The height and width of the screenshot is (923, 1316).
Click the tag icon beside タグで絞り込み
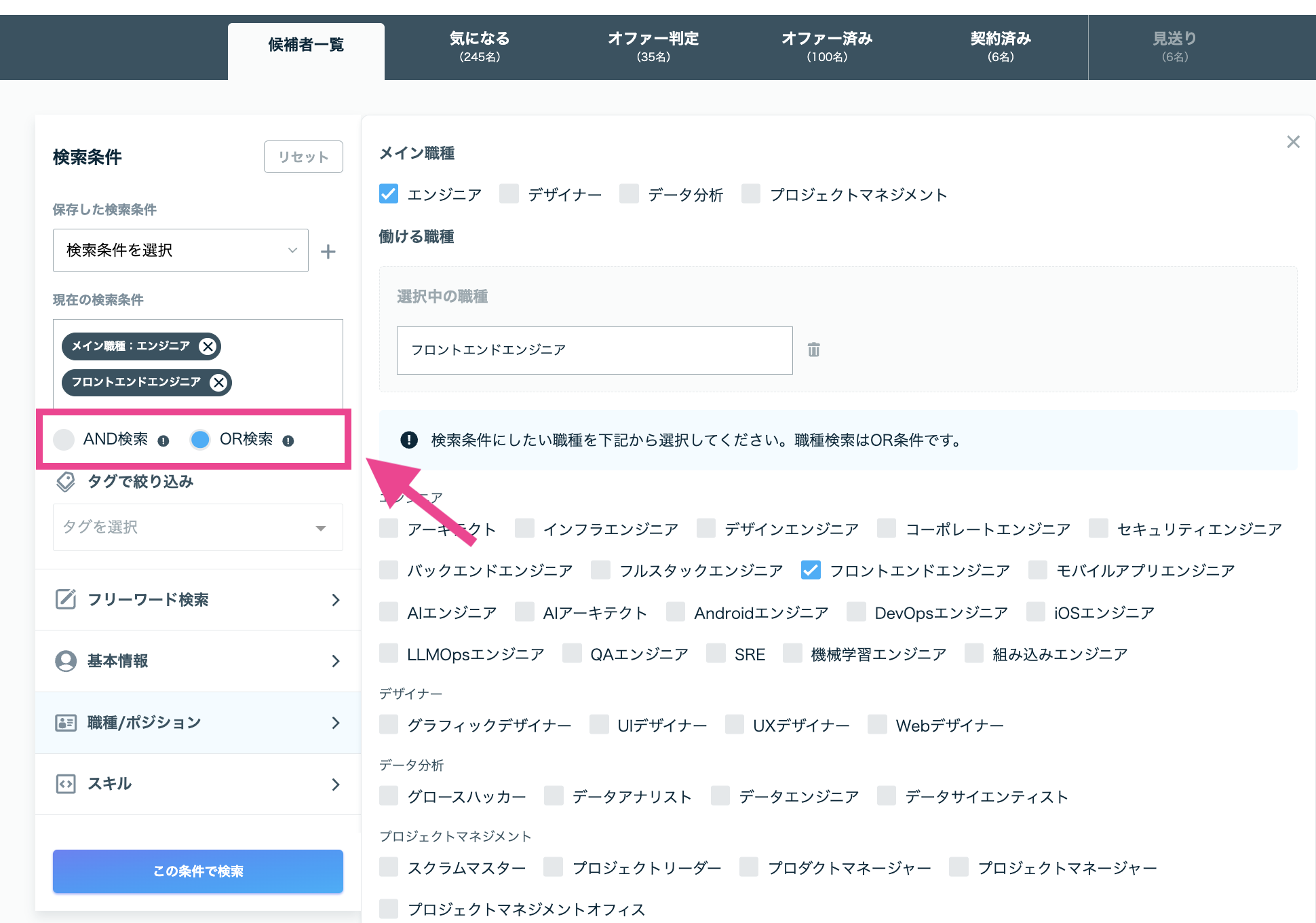[x=65, y=482]
